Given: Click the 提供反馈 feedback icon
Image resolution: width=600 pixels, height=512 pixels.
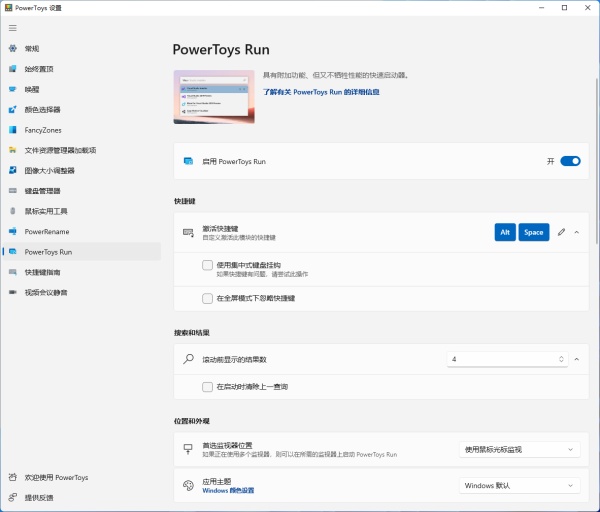Looking at the screenshot, I should click(x=13, y=497).
